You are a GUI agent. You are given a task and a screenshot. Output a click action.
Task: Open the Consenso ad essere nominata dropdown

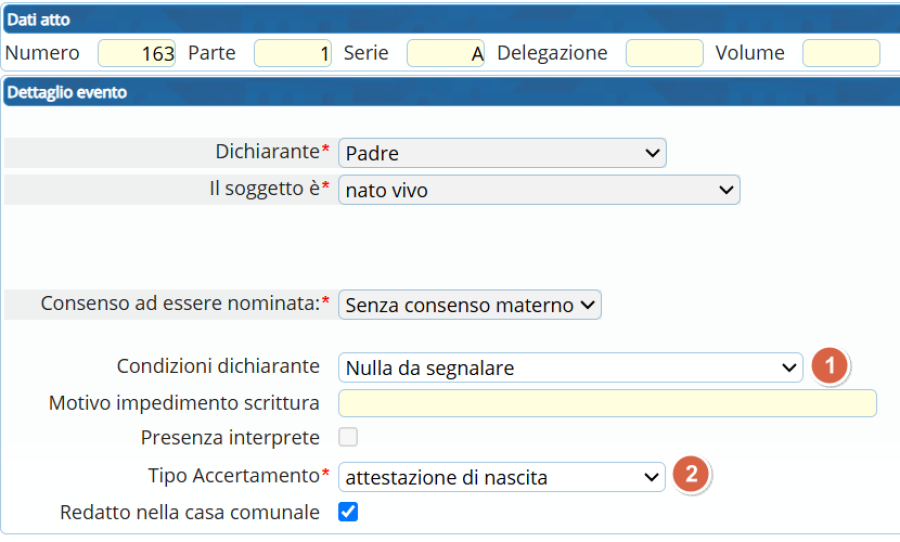(470, 304)
